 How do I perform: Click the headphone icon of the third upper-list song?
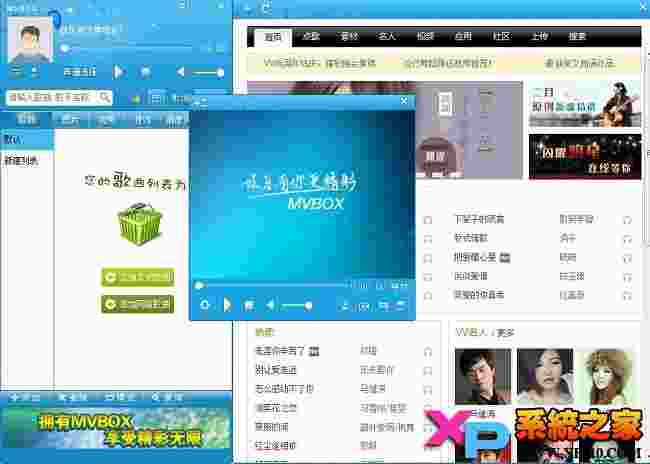click(x=627, y=258)
